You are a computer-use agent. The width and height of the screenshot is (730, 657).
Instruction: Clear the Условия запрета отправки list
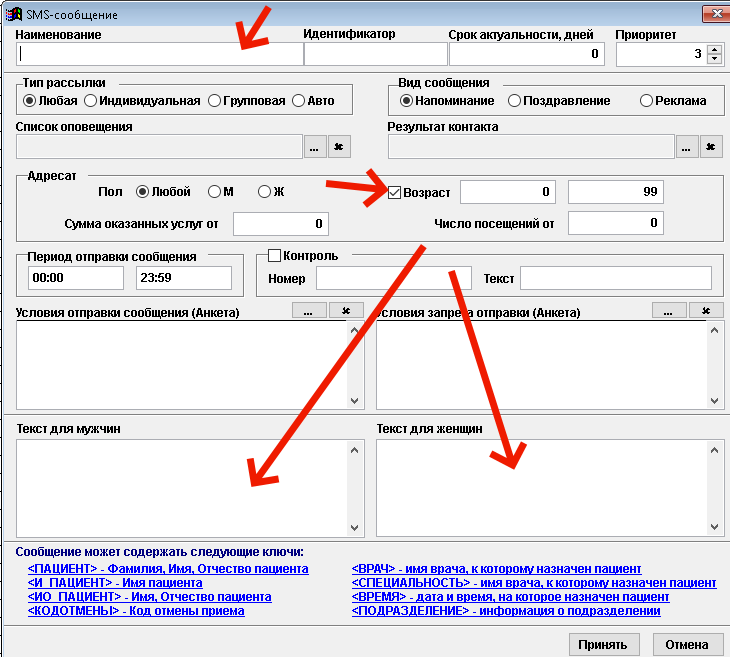(706, 311)
